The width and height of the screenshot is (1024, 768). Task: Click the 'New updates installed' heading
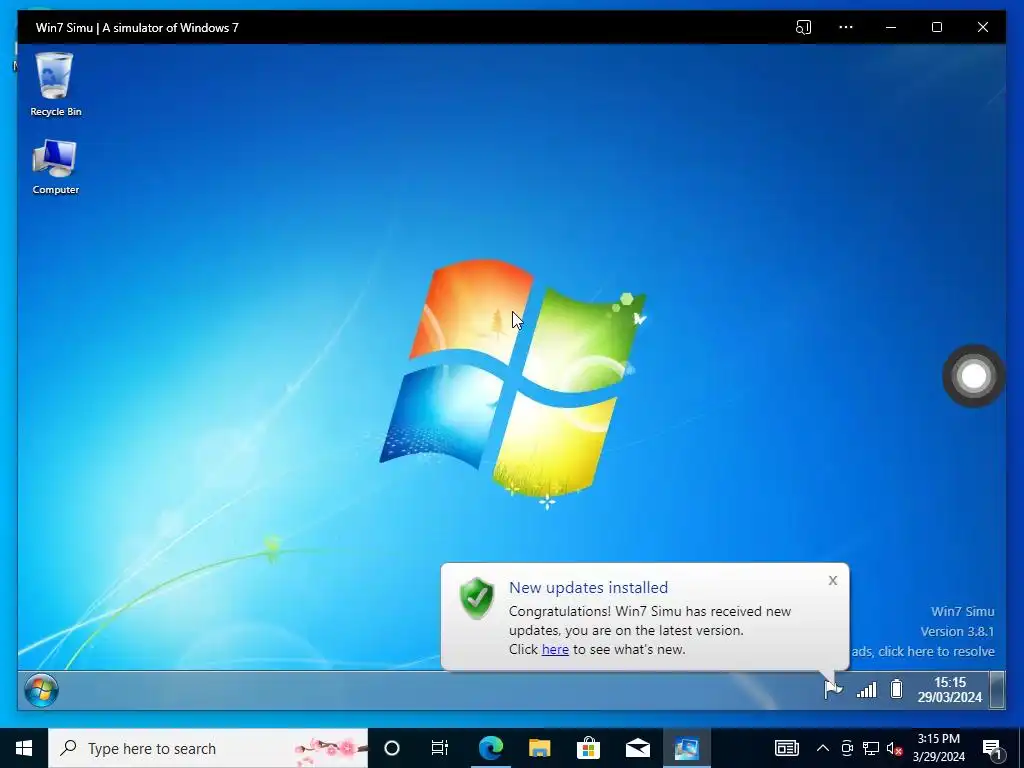[588, 587]
